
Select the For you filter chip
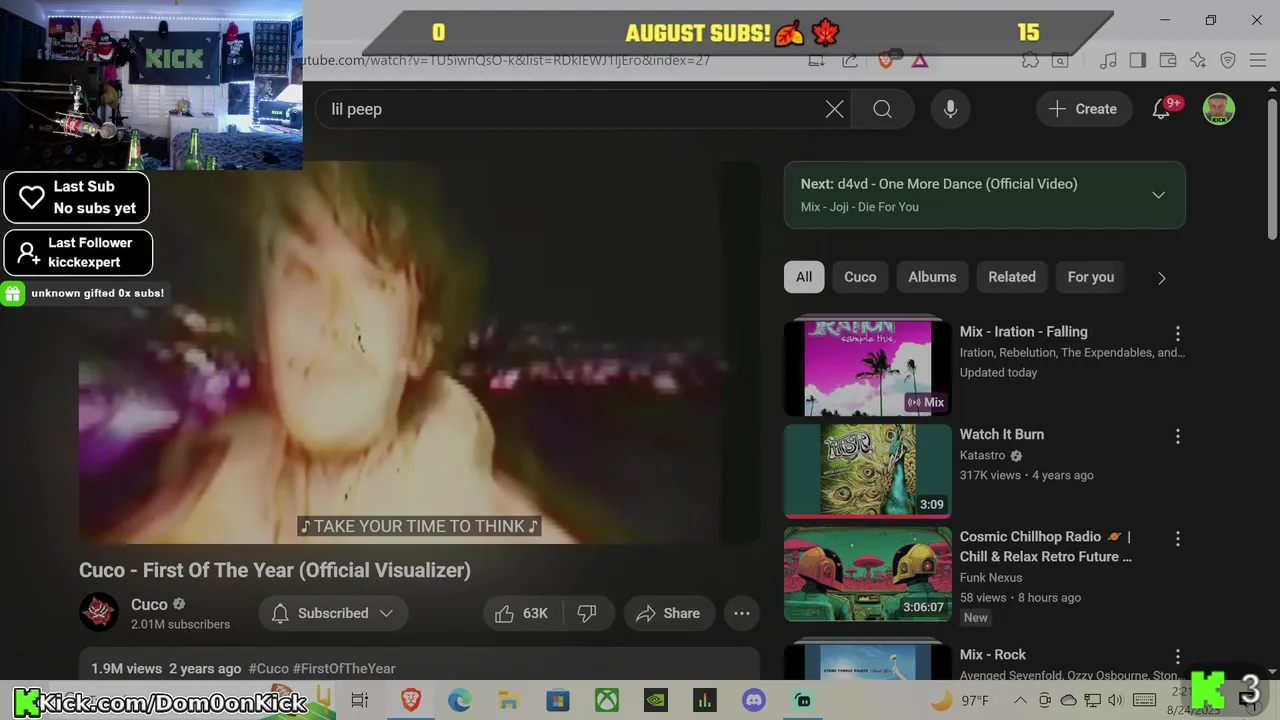tap(1090, 277)
